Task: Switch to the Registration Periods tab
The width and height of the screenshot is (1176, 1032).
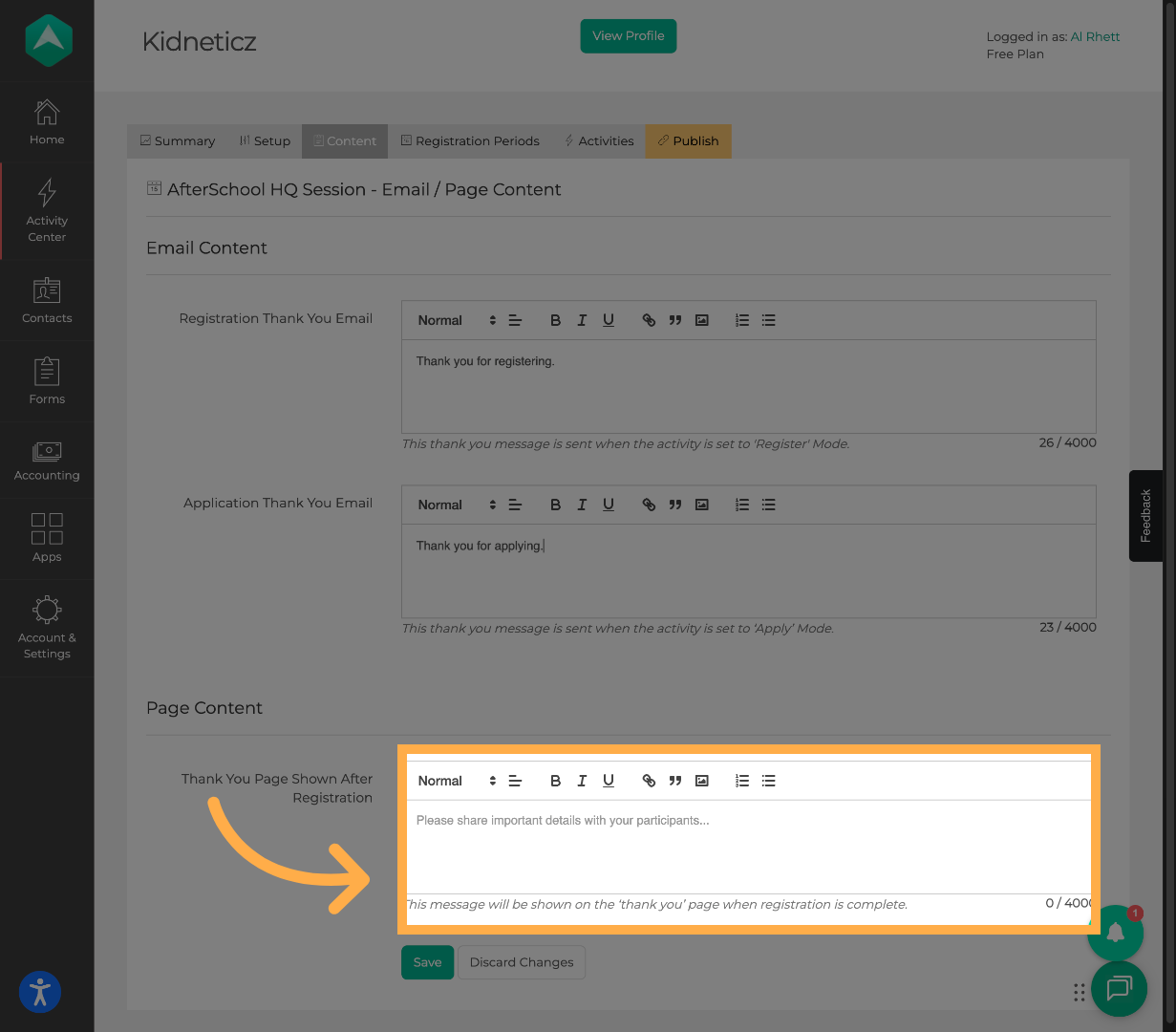Action: 470,141
